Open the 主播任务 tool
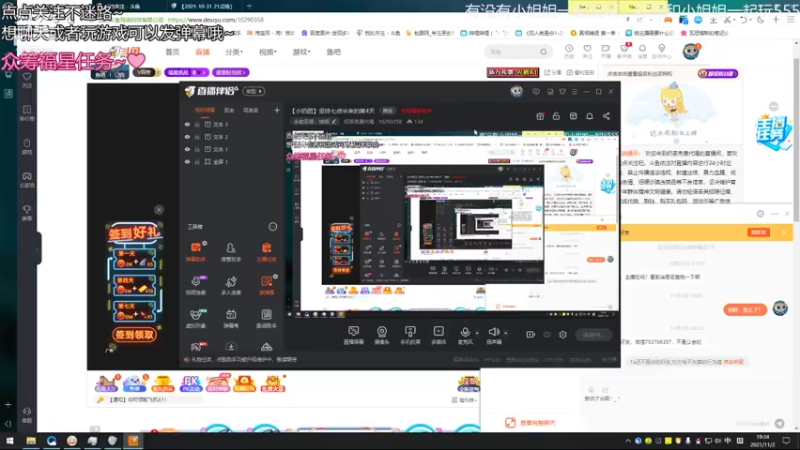Viewport: 800px width, 450px height. click(266, 252)
